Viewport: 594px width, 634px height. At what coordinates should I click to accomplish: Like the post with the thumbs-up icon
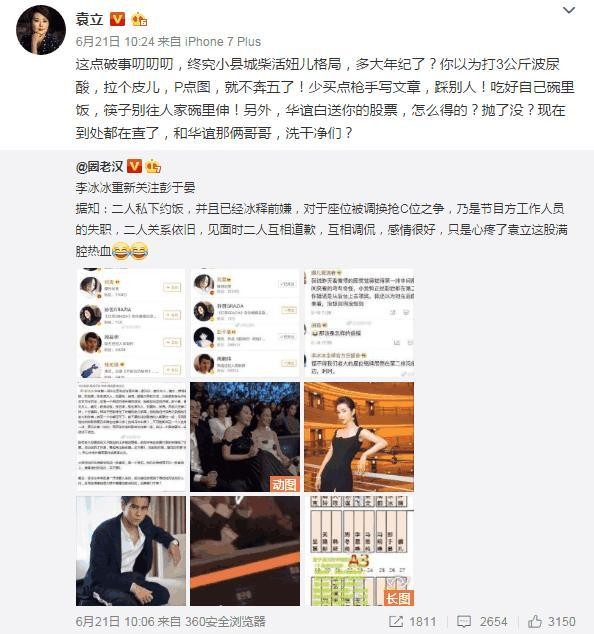(x=535, y=621)
